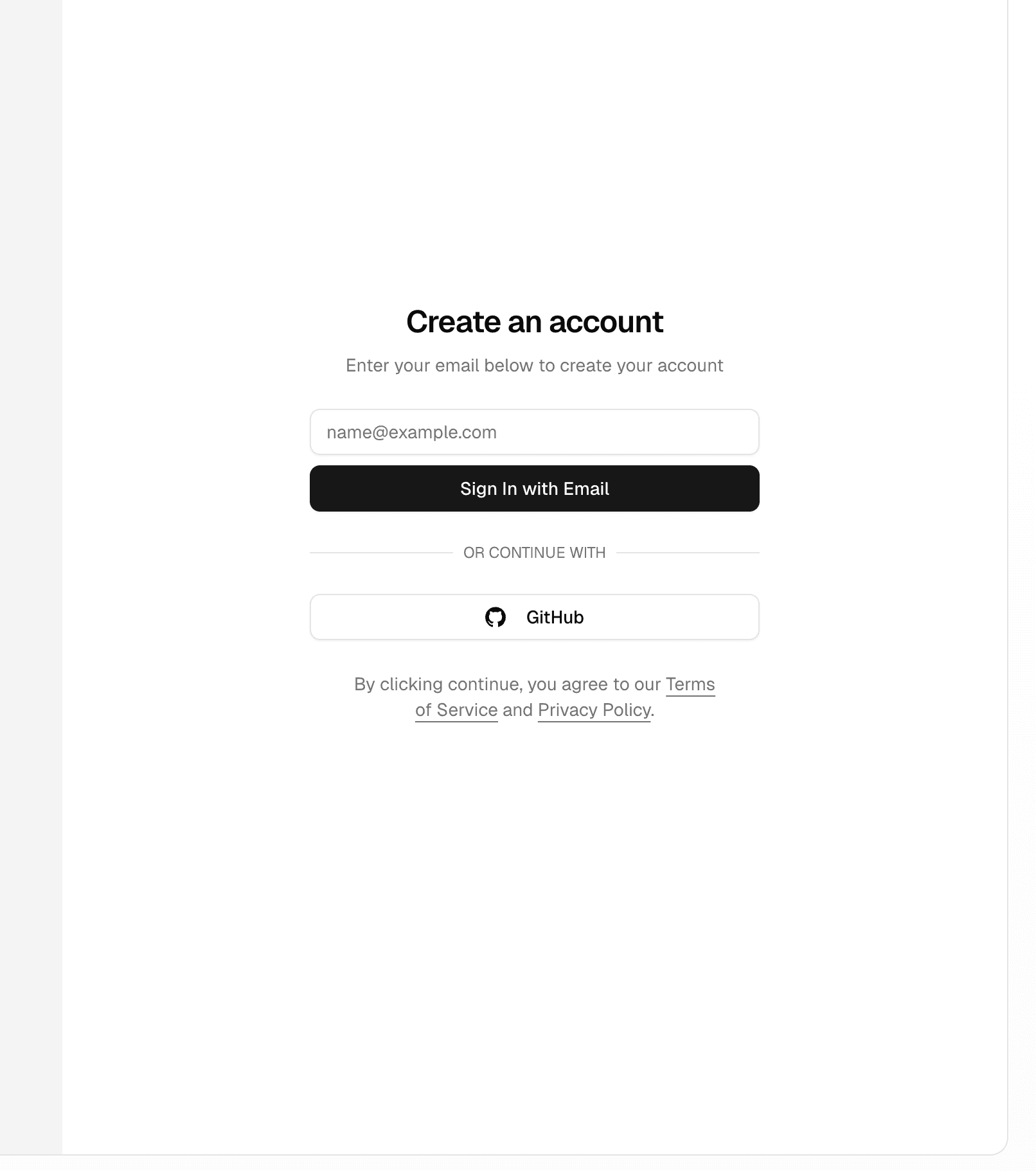This screenshot has width=1036, height=1171.
Task: Click the word "Email" on the dark button
Action: coord(586,489)
